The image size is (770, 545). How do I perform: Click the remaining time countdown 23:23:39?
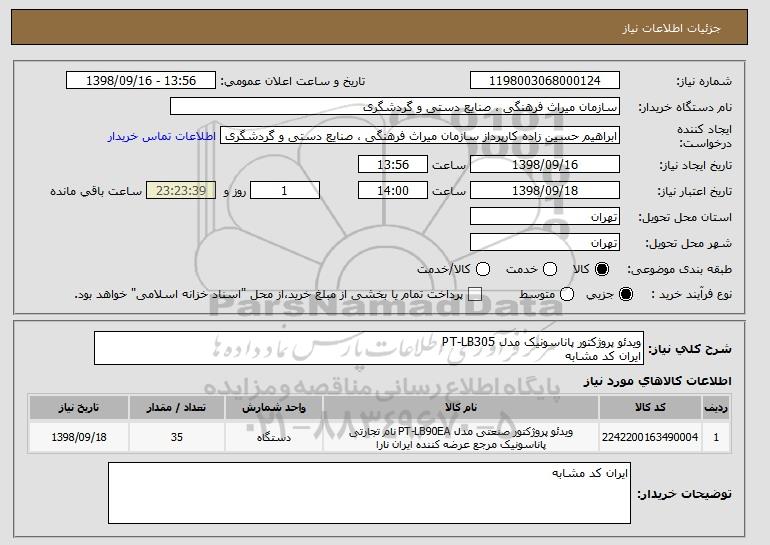tap(181, 191)
